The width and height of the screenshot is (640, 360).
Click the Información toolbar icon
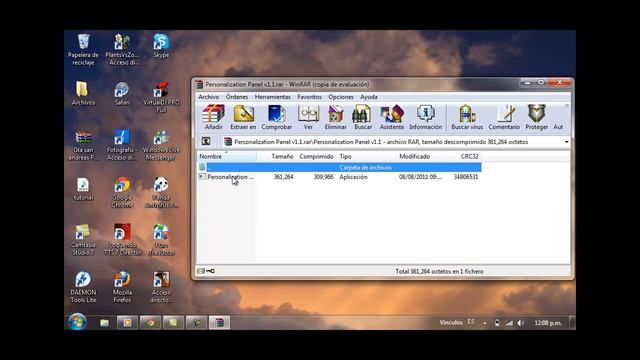[425, 118]
